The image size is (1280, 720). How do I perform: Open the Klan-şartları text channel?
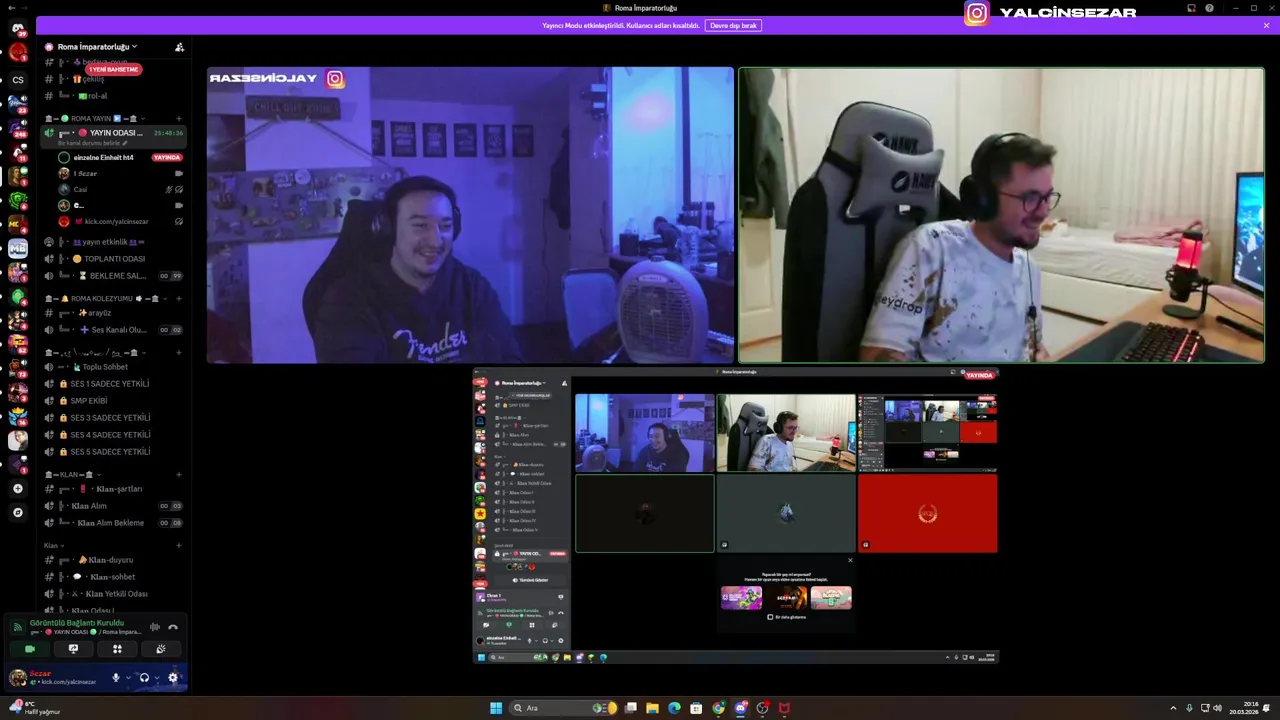(113, 489)
